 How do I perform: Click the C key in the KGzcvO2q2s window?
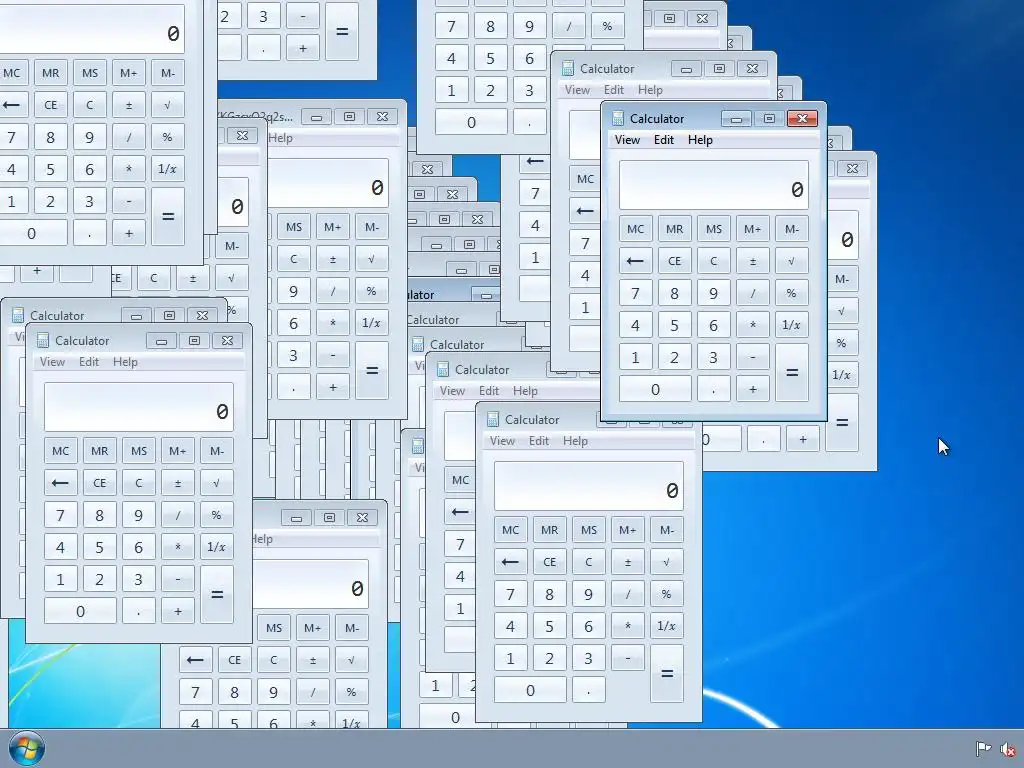(294, 259)
